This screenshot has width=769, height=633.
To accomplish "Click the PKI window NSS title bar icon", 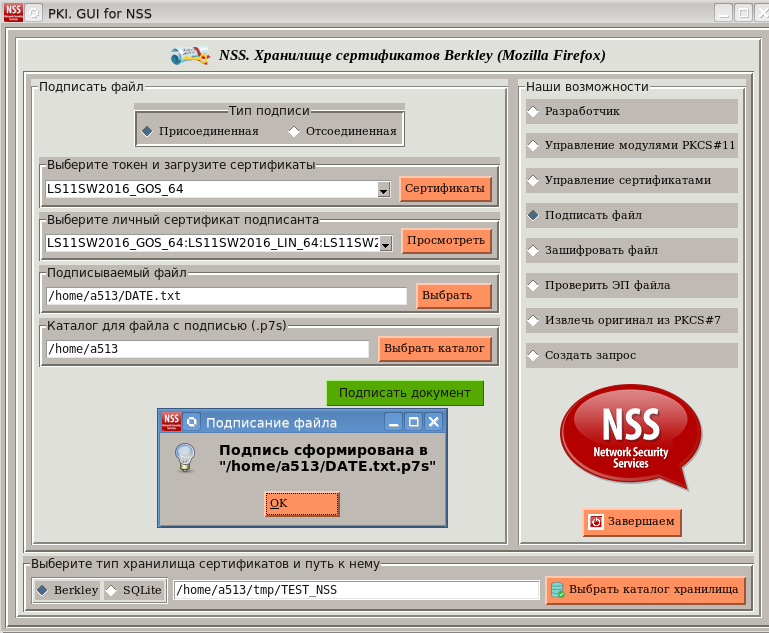I will click(x=13, y=13).
